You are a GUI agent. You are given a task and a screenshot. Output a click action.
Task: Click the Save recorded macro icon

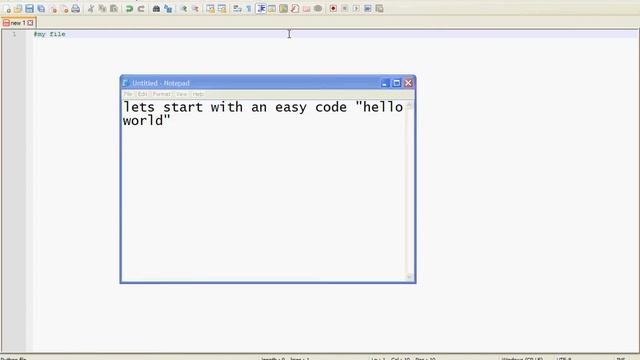(x=379, y=9)
